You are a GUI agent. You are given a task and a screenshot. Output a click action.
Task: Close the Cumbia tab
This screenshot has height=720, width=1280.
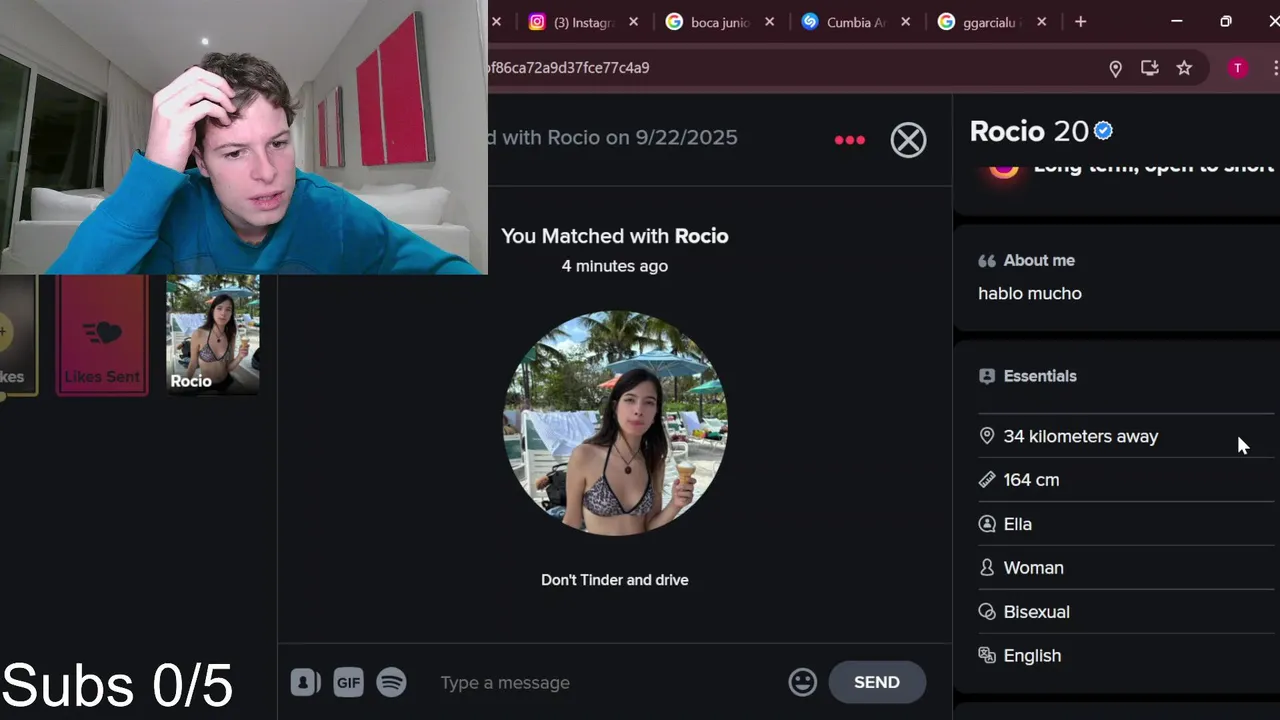905,22
